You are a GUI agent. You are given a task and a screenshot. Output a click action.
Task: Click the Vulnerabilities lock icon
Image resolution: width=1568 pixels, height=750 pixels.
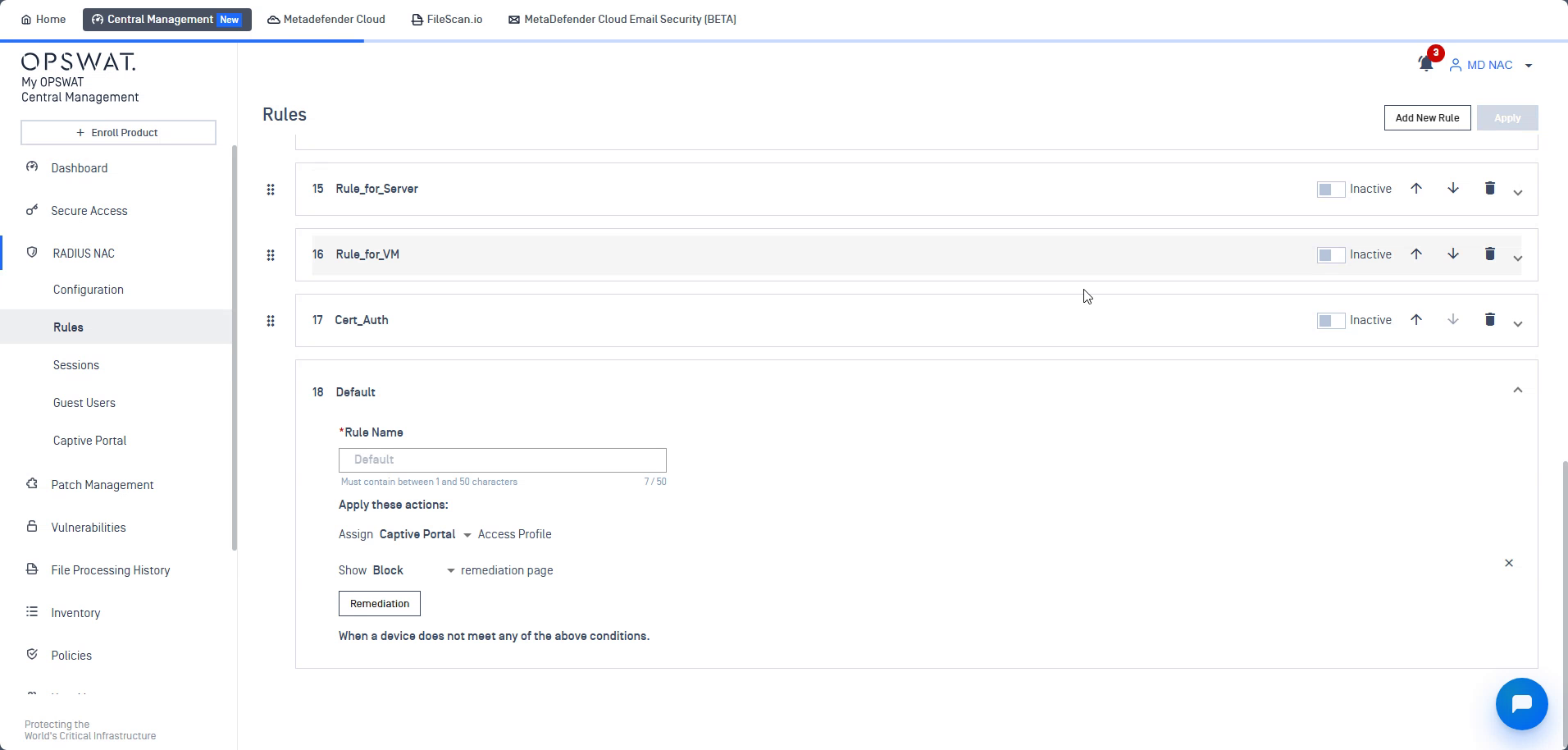click(x=32, y=526)
